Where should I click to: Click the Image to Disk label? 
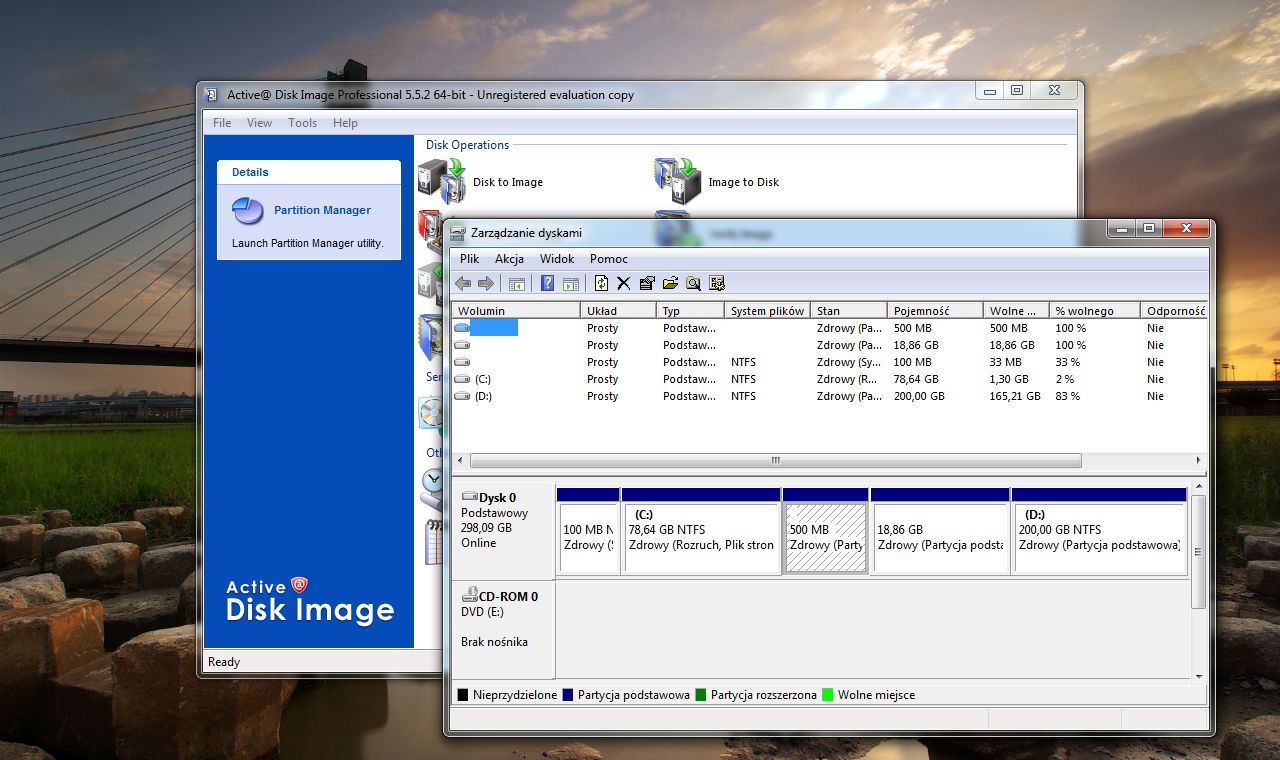click(743, 182)
